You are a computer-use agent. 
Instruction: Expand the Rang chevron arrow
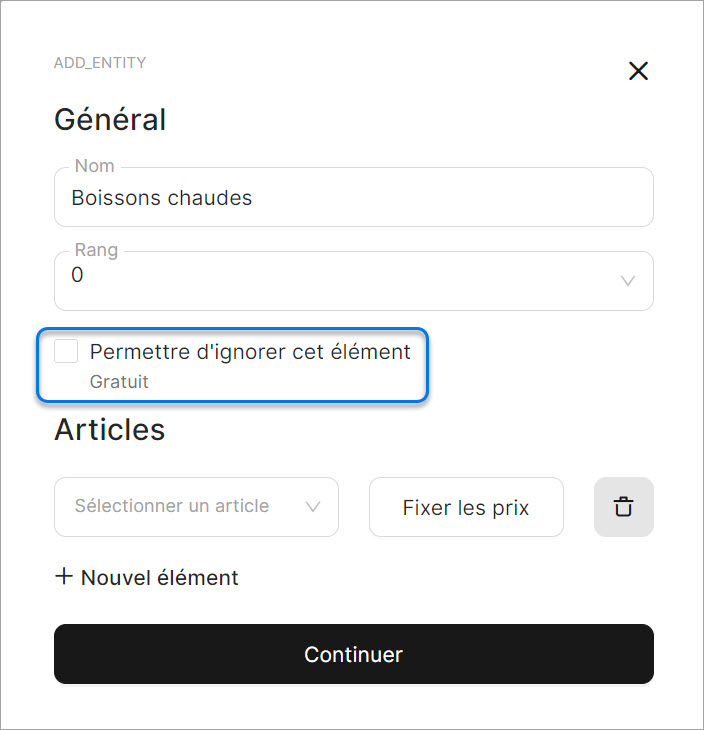coord(628,281)
